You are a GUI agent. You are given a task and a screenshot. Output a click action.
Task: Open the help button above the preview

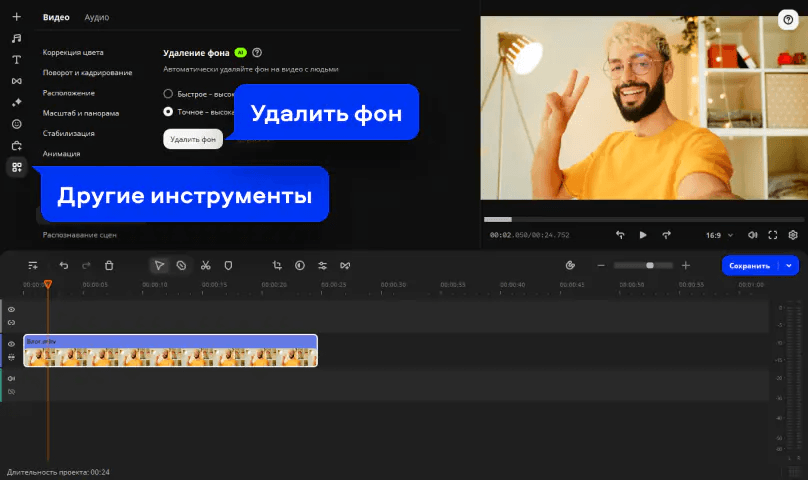788,20
